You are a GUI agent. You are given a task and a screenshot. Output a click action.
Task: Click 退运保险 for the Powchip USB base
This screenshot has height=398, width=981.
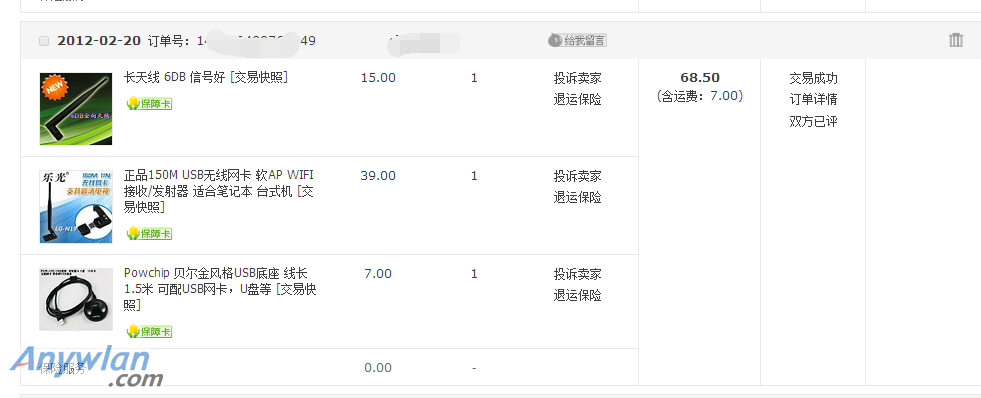(x=577, y=295)
